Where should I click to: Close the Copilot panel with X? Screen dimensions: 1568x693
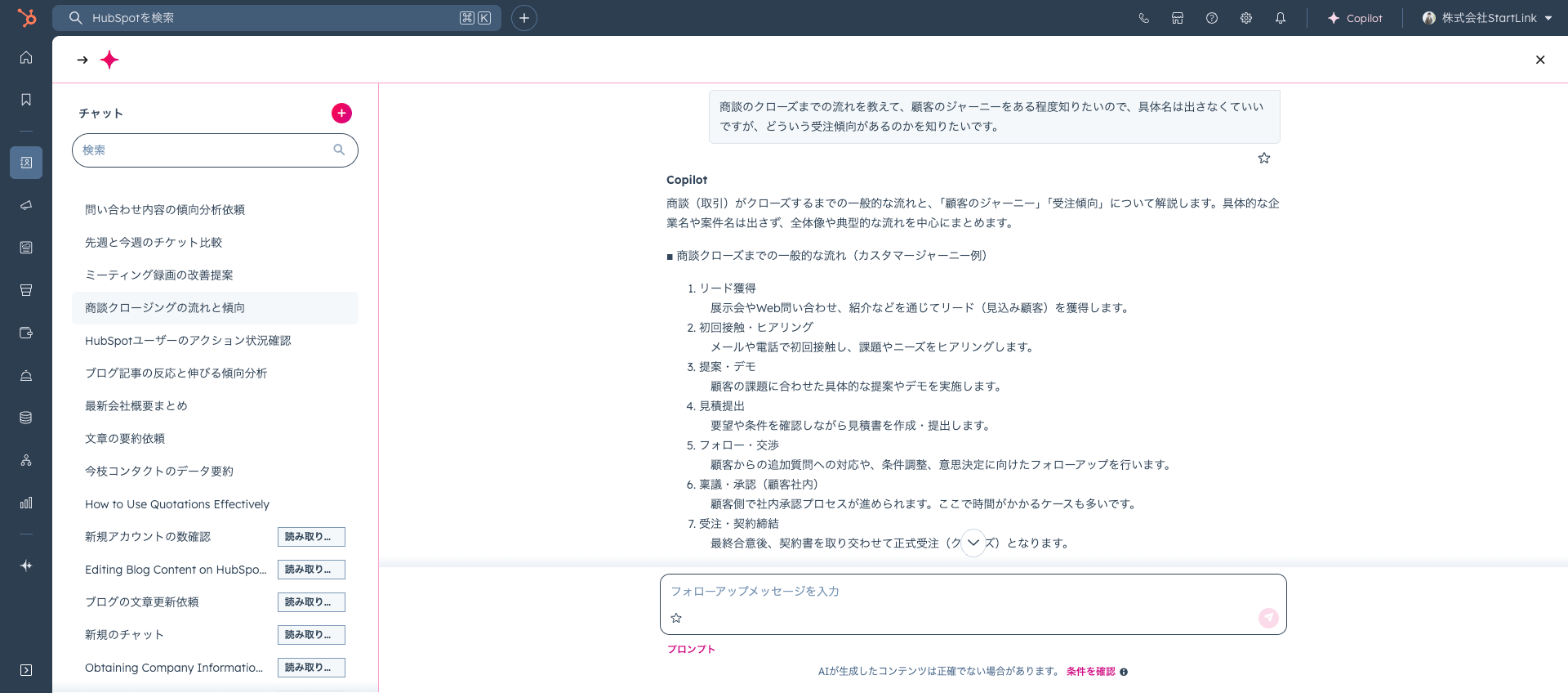point(1540,60)
